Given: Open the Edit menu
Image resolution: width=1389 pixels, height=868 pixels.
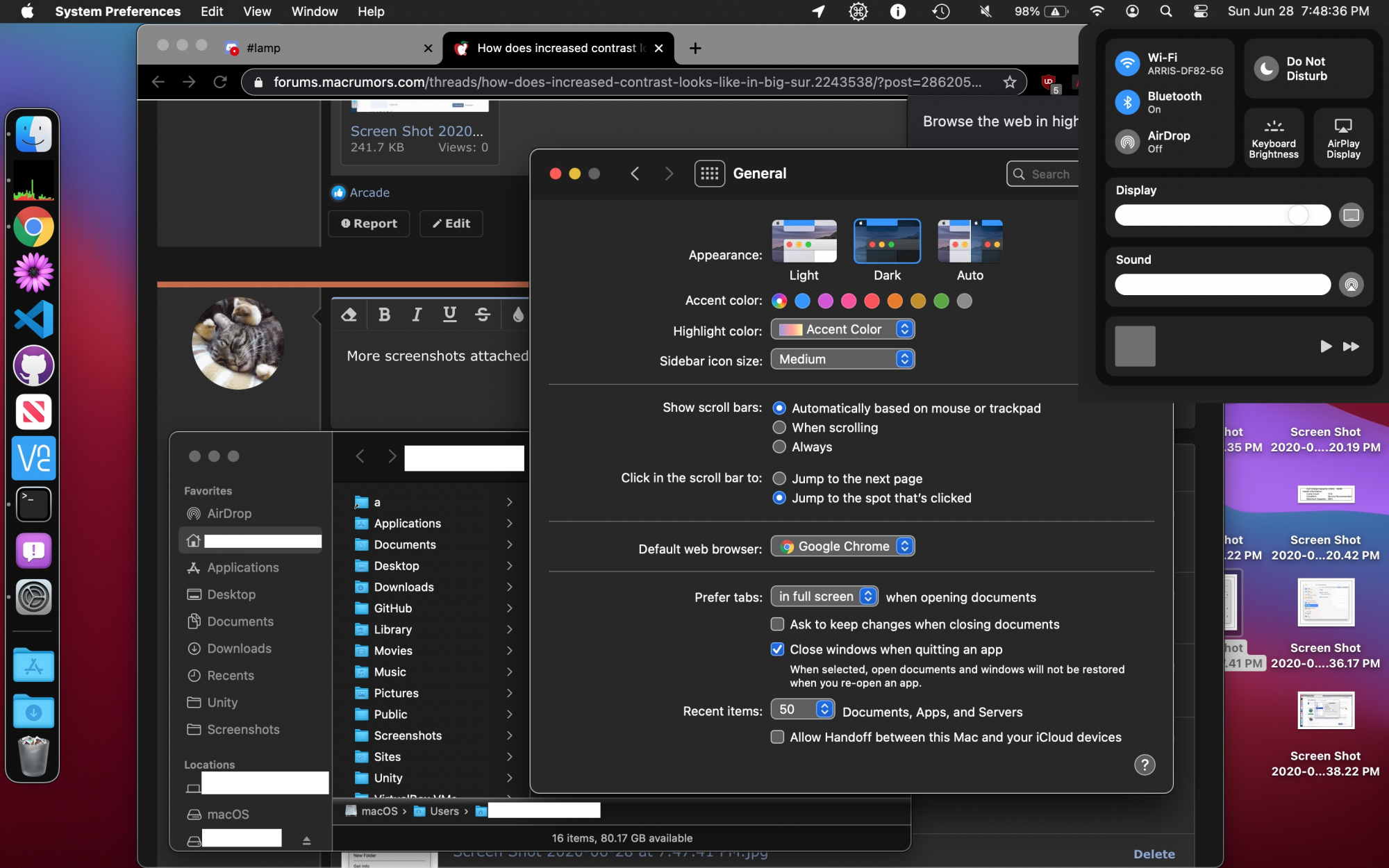Looking at the screenshot, I should click(x=212, y=11).
